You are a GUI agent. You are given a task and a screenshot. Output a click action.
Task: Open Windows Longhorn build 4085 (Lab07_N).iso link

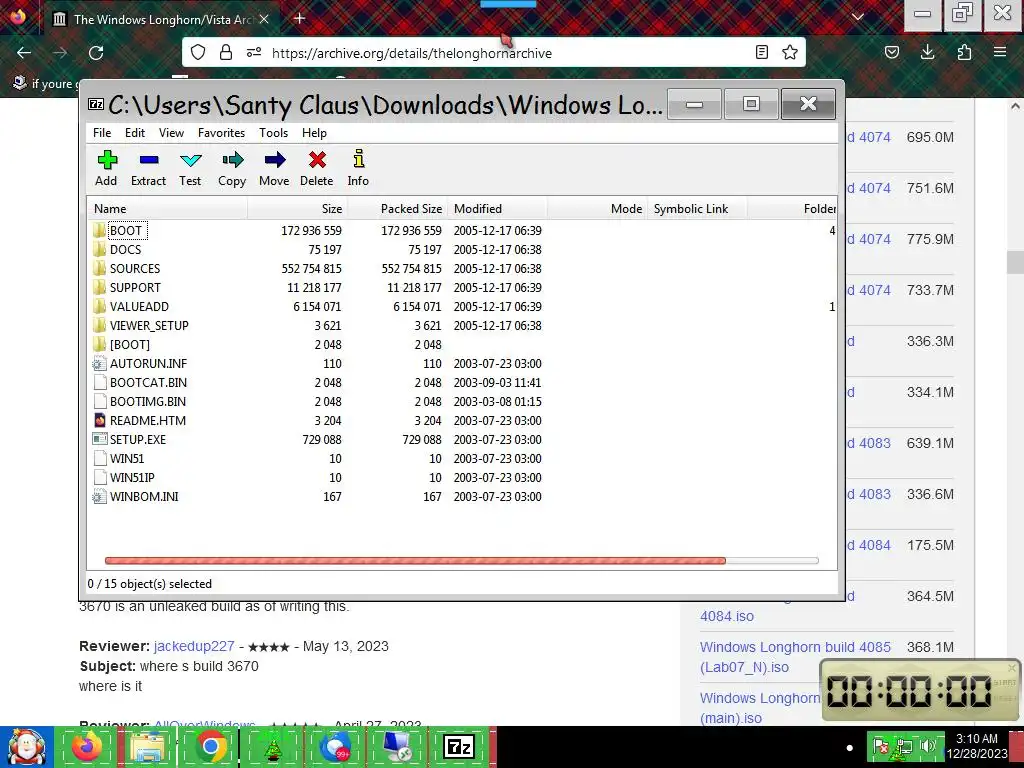click(x=795, y=657)
